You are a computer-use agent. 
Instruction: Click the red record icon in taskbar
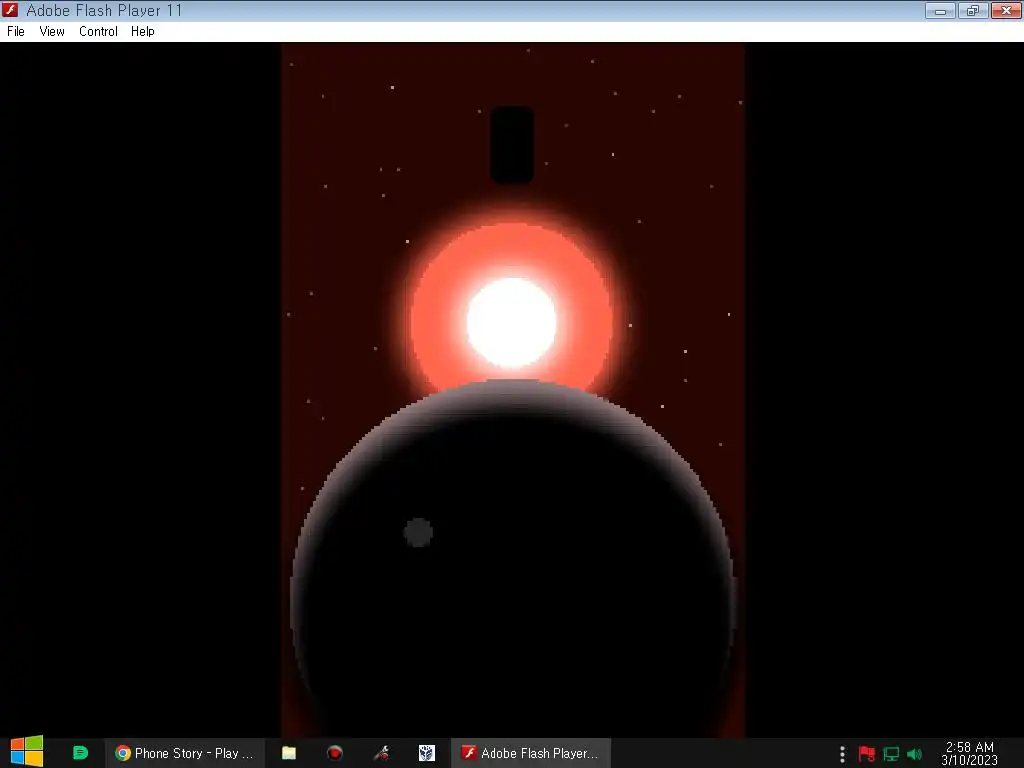pyautogui.click(x=334, y=753)
